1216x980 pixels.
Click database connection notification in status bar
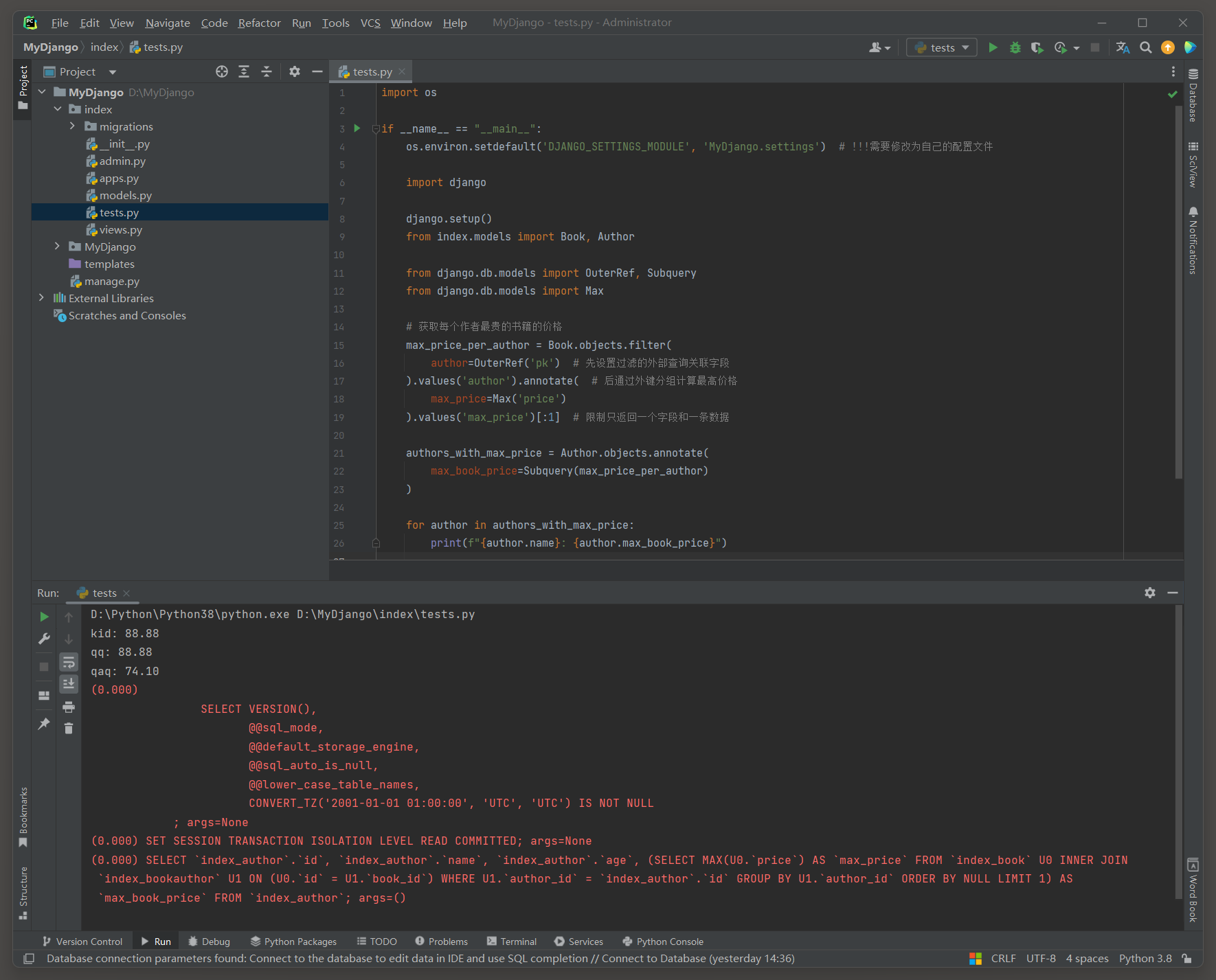(420, 959)
